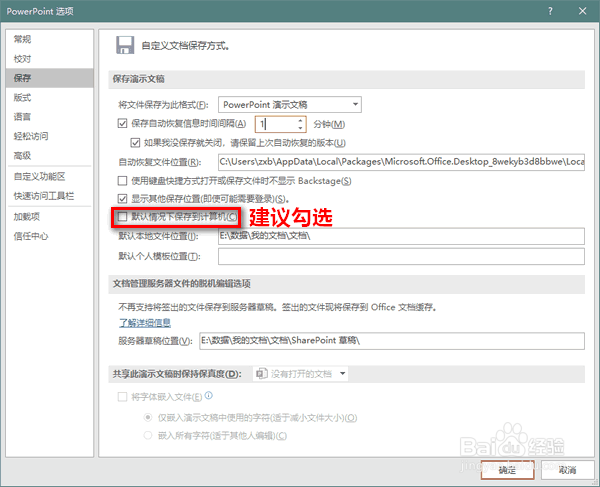The width and height of the screenshot is (600, 487).
Task: Toggle 保存自动恢复信息时间间隔 checkbox
Action: click(x=122, y=124)
